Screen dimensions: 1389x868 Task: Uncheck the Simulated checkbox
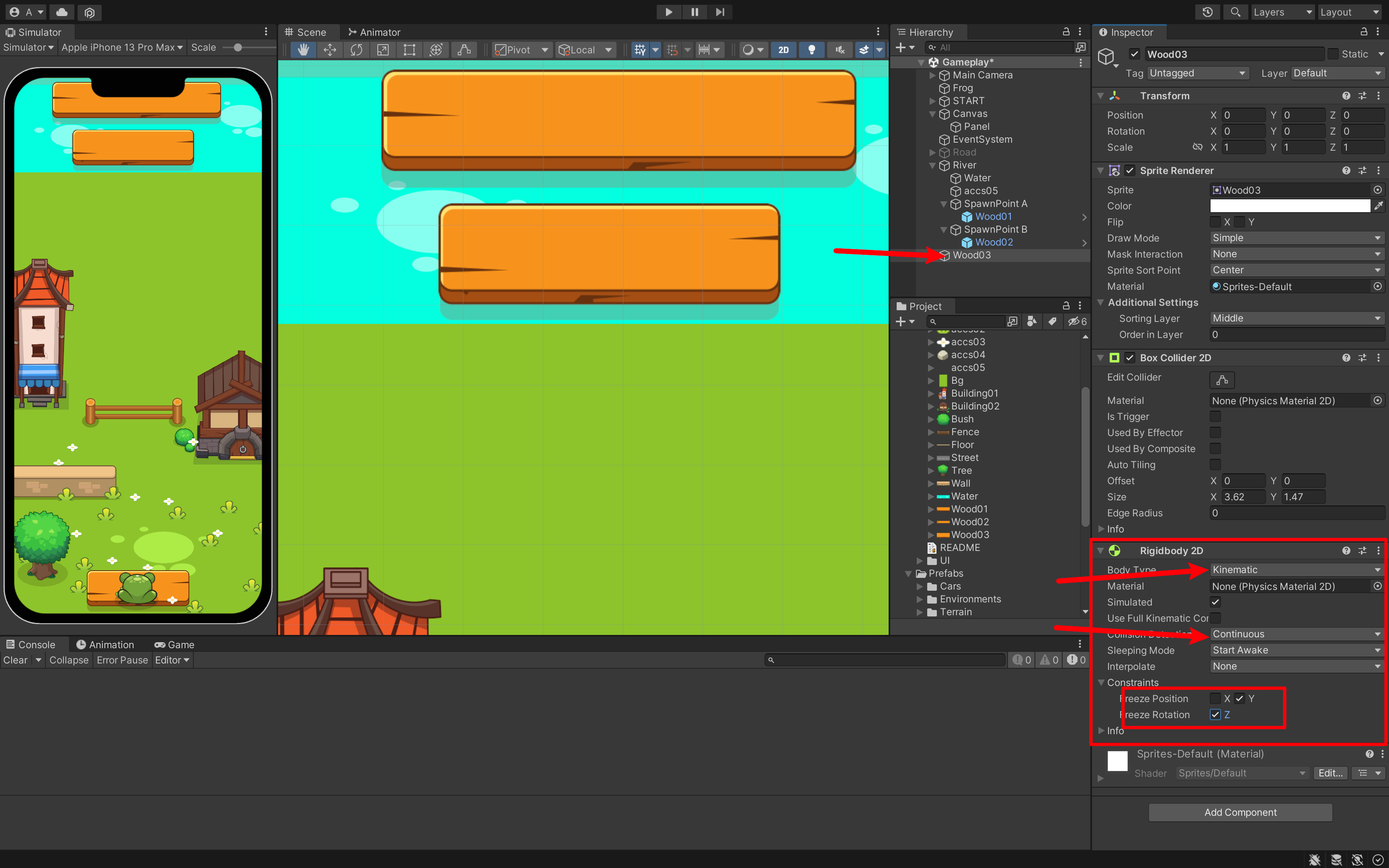[x=1215, y=602]
